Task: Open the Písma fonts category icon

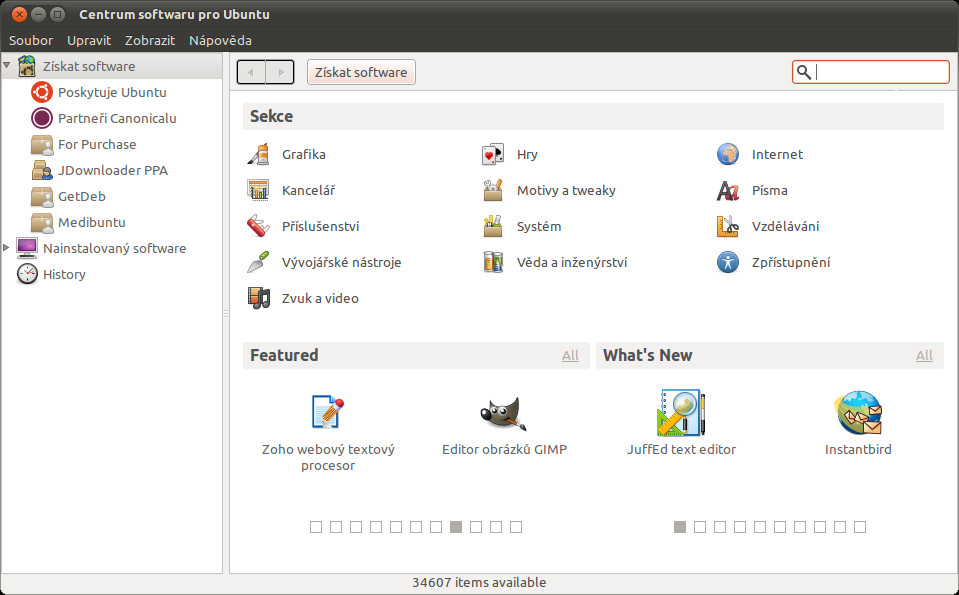Action: [727, 190]
